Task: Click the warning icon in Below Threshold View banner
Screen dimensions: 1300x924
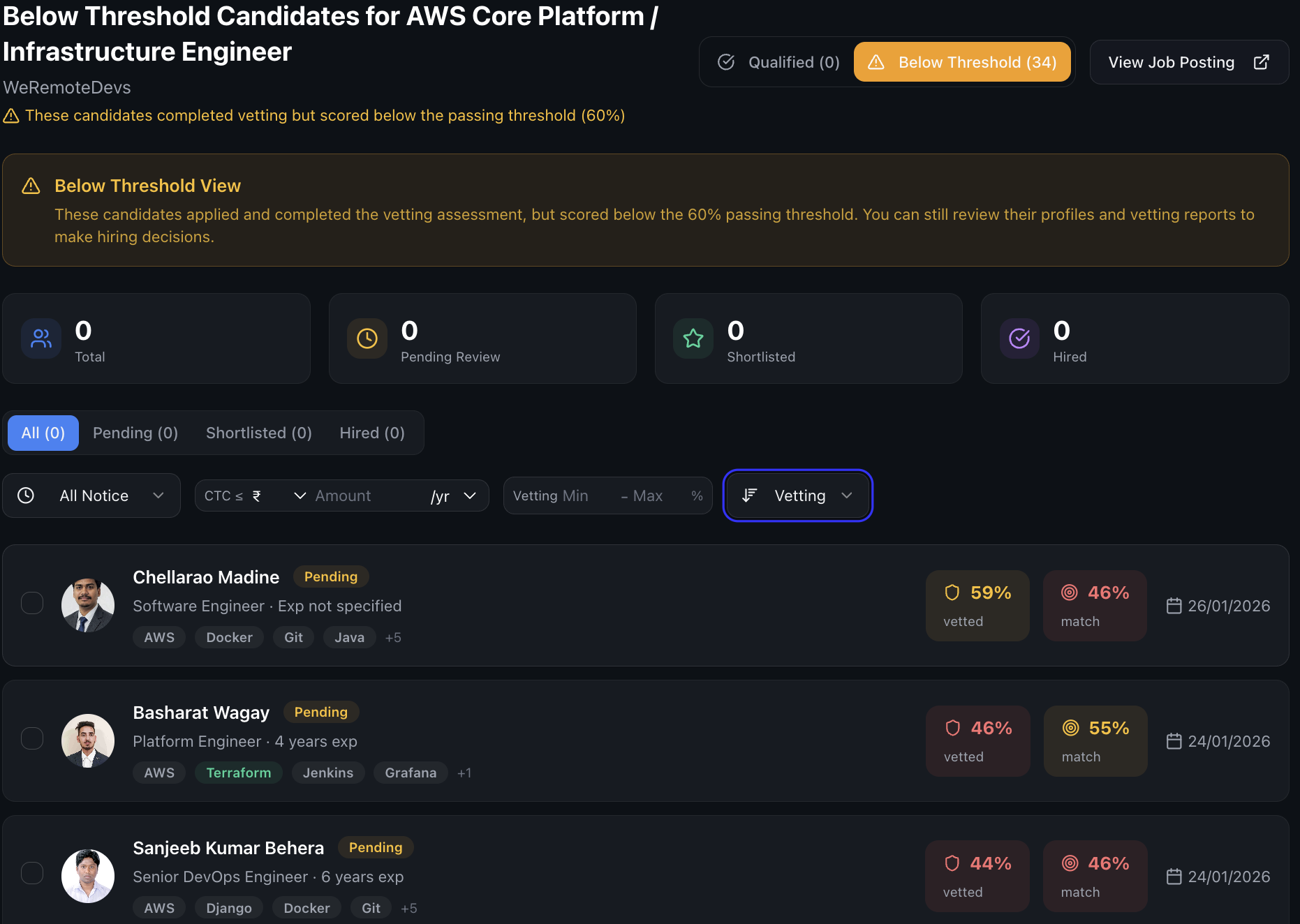Action: [31, 186]
